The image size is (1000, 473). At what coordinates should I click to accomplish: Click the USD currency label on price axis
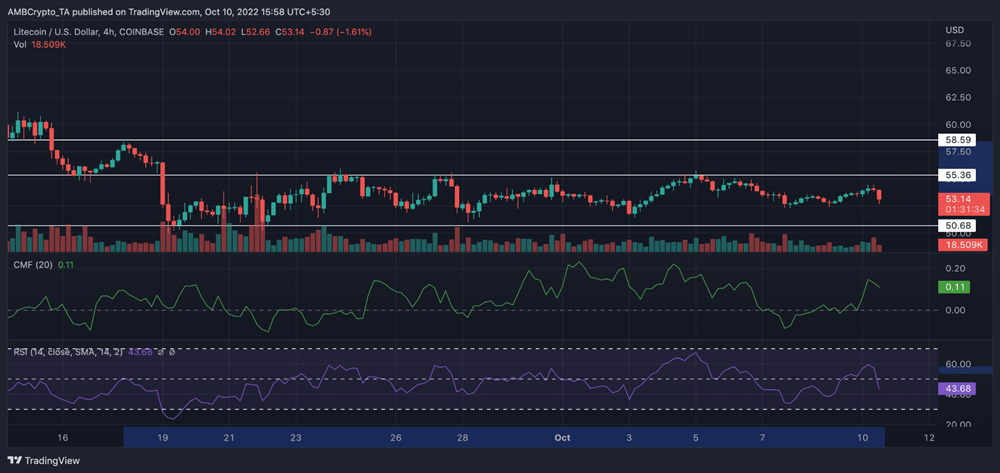click(955, 31)
